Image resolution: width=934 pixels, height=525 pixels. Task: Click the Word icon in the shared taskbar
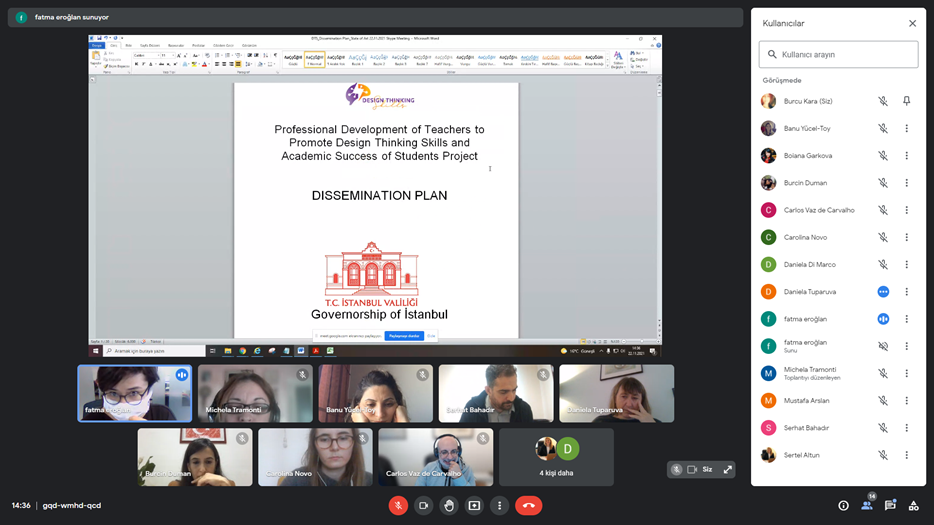click(x=301, y=351)
